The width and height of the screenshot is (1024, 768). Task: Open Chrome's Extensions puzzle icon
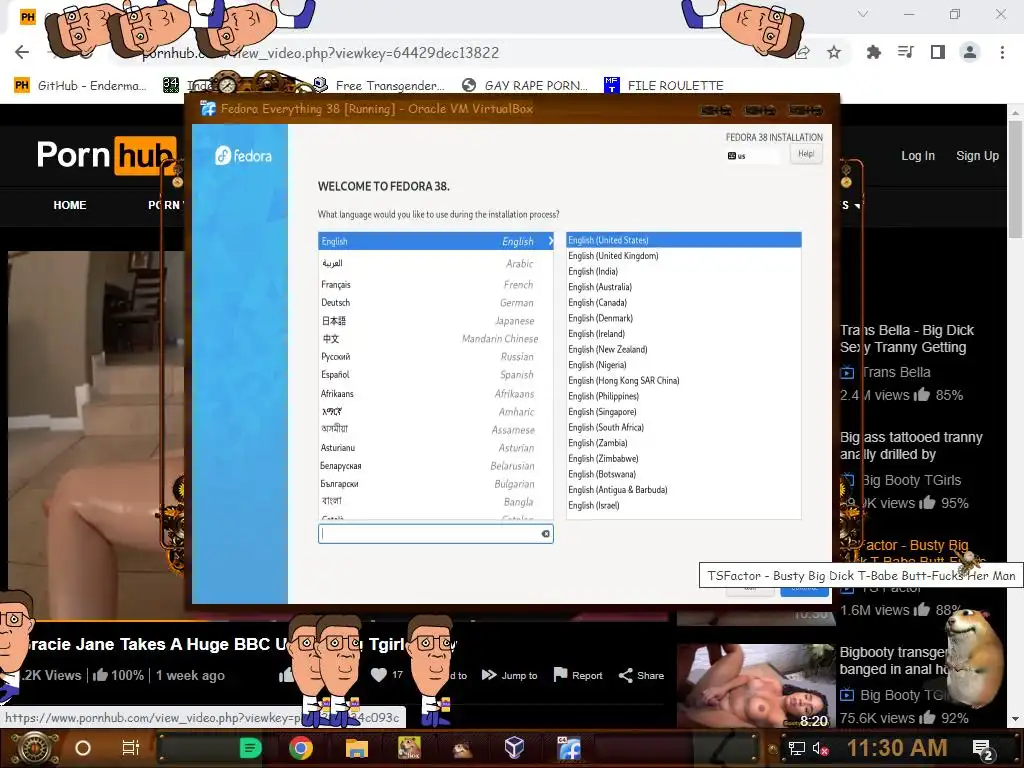click(x=873, y=52)
